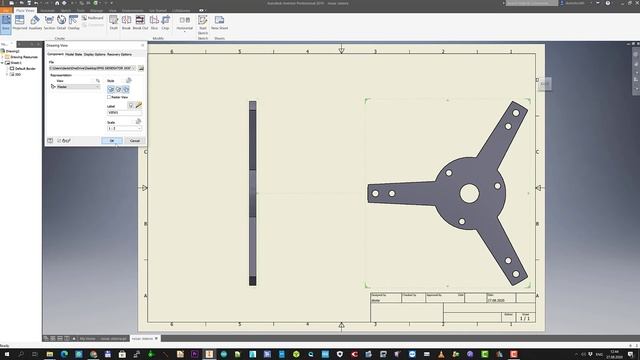The width and height of the screenshot is (640, 360).
Task: Click the projected side view of part
Action: [253, 193]
